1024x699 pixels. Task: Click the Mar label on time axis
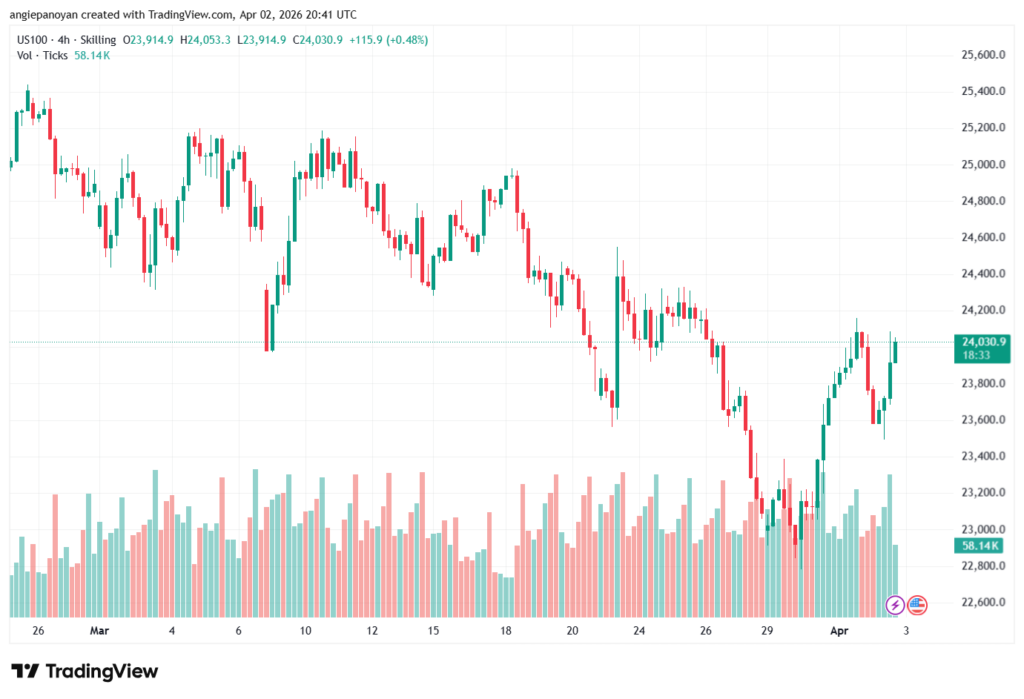coord(99,631)
